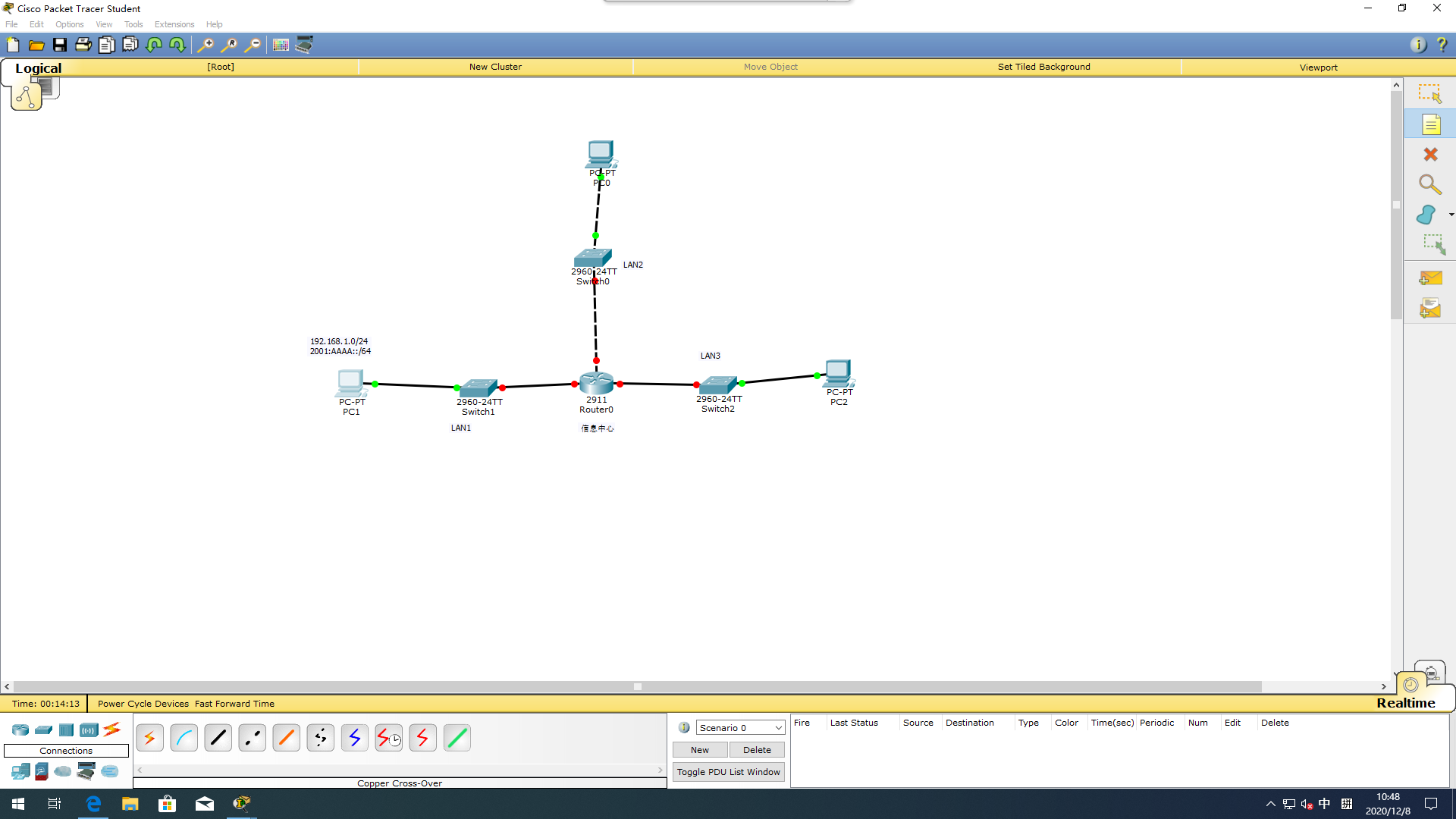
Task: Open the Options menu
Action: pos(69,24)
